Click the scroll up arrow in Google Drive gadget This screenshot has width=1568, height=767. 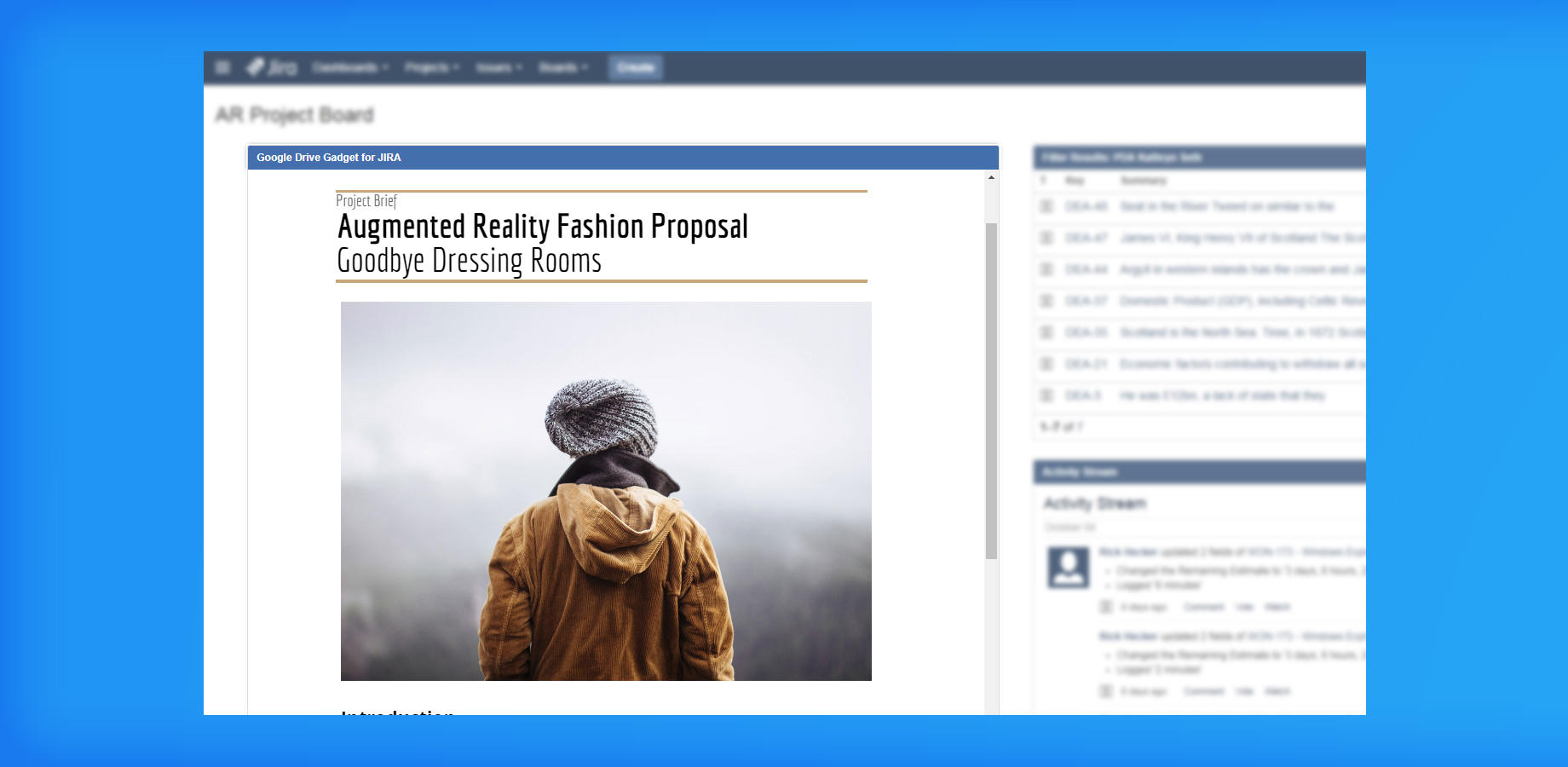pos(991,177)
